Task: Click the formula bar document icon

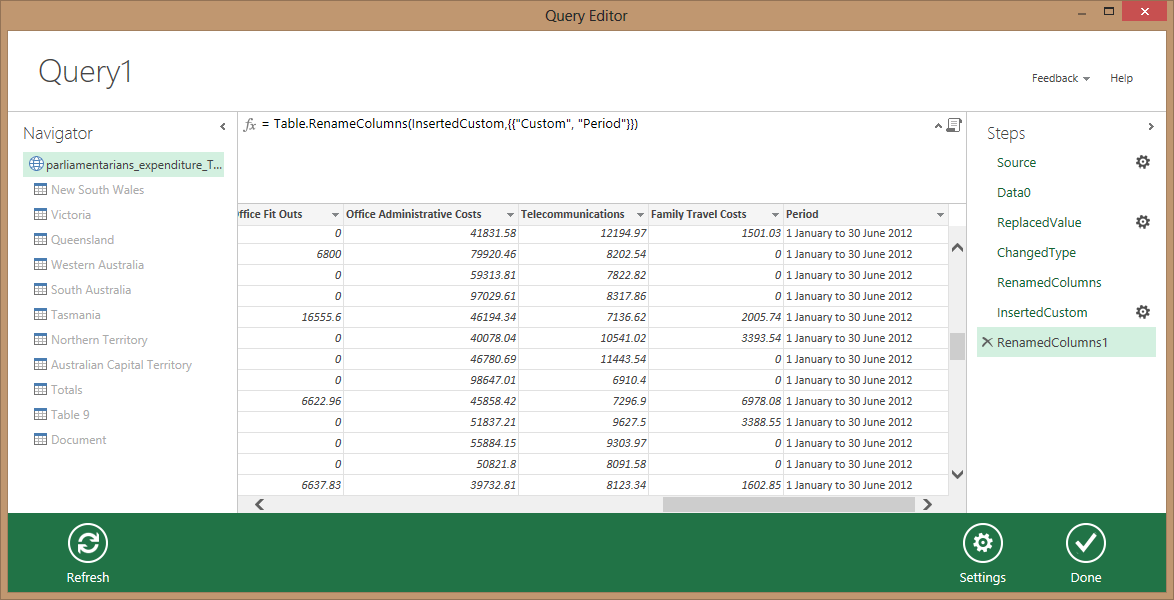Action: (x=954, y=125)
